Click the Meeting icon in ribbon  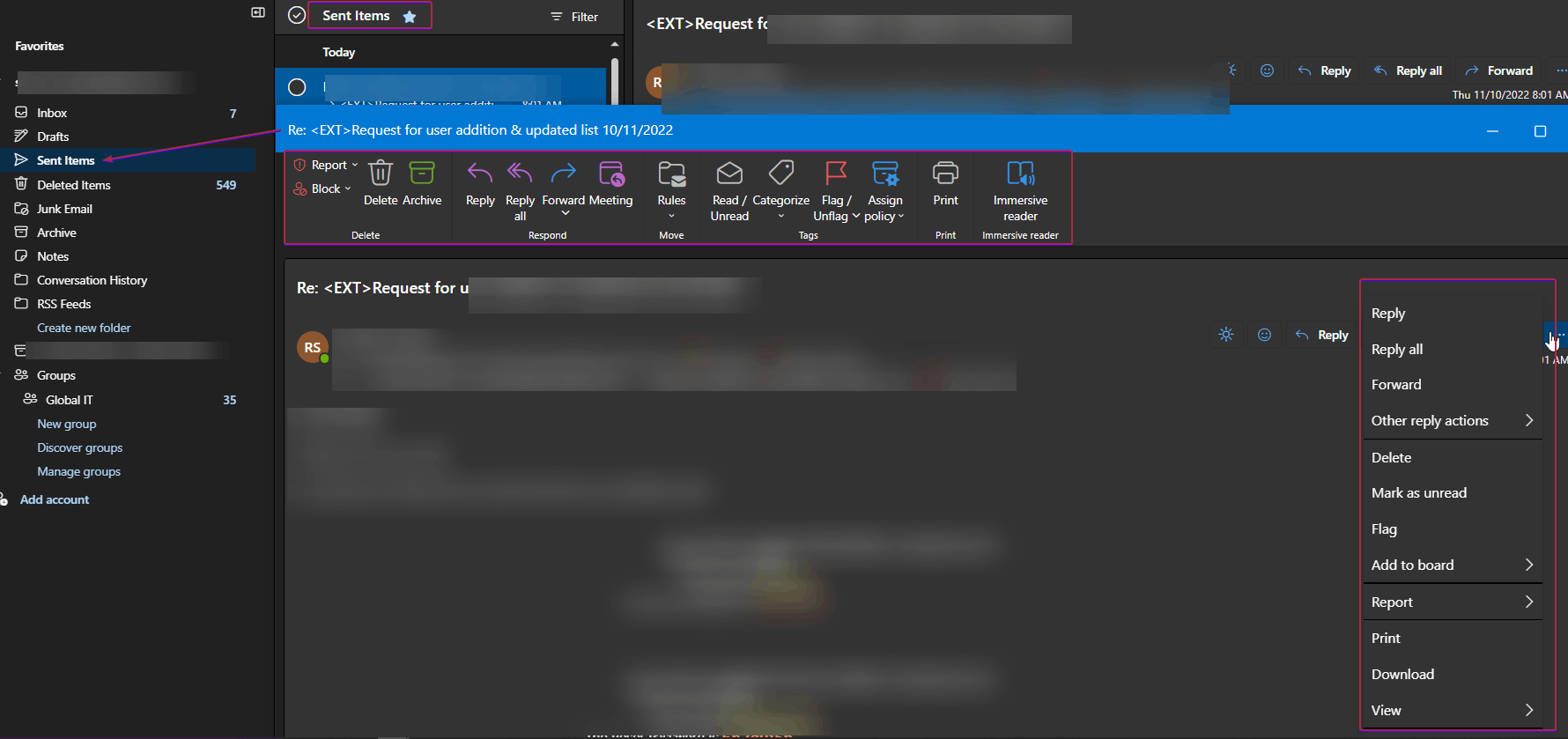pos(610,173)
